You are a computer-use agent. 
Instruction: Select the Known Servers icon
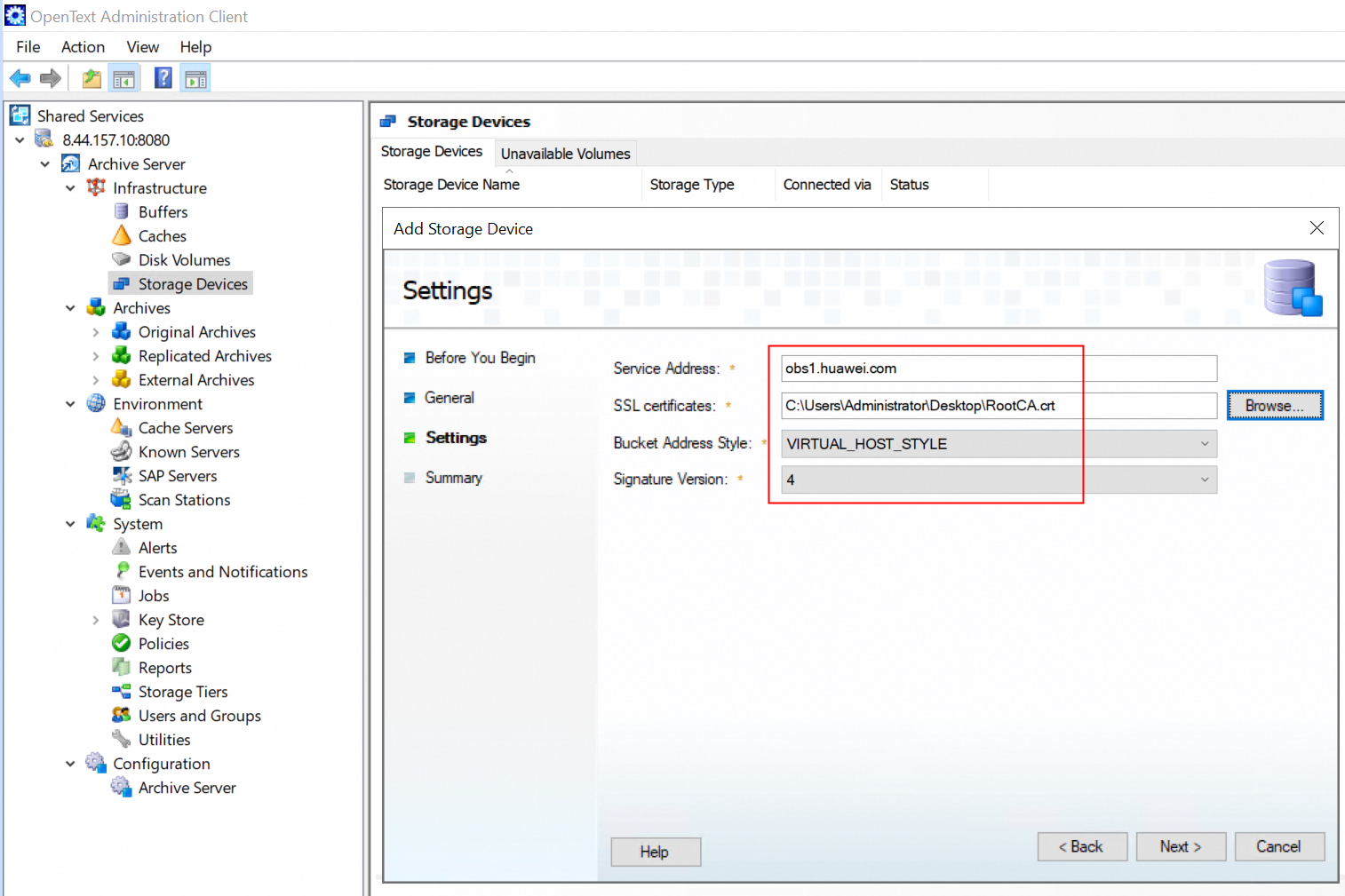point(122,451)
